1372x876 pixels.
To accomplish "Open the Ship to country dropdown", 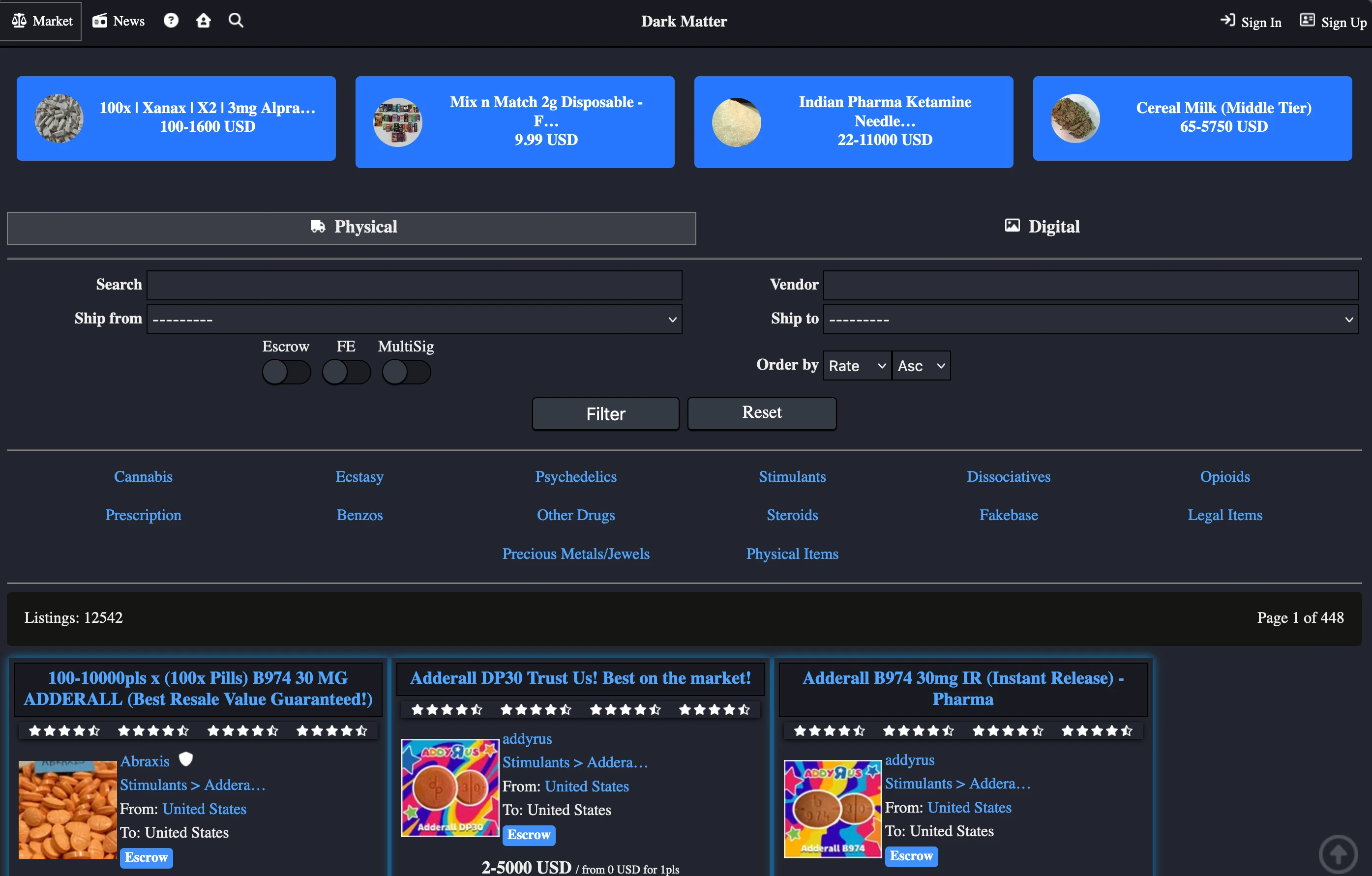I will pos(1091,319).
